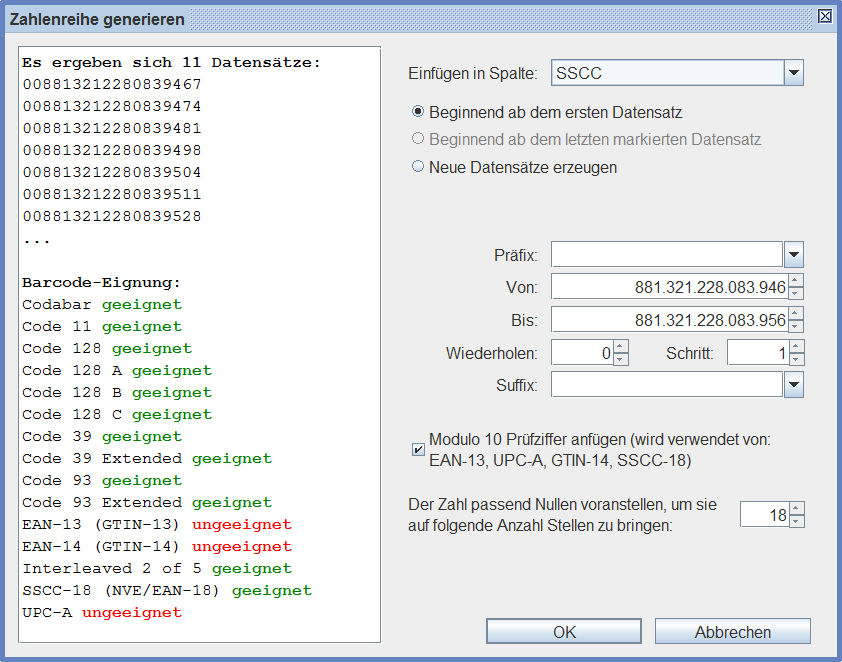This screenshot has width=842, height=662.
Task: Click the UPC-A ungeeignet line
Action: point(102,613)
